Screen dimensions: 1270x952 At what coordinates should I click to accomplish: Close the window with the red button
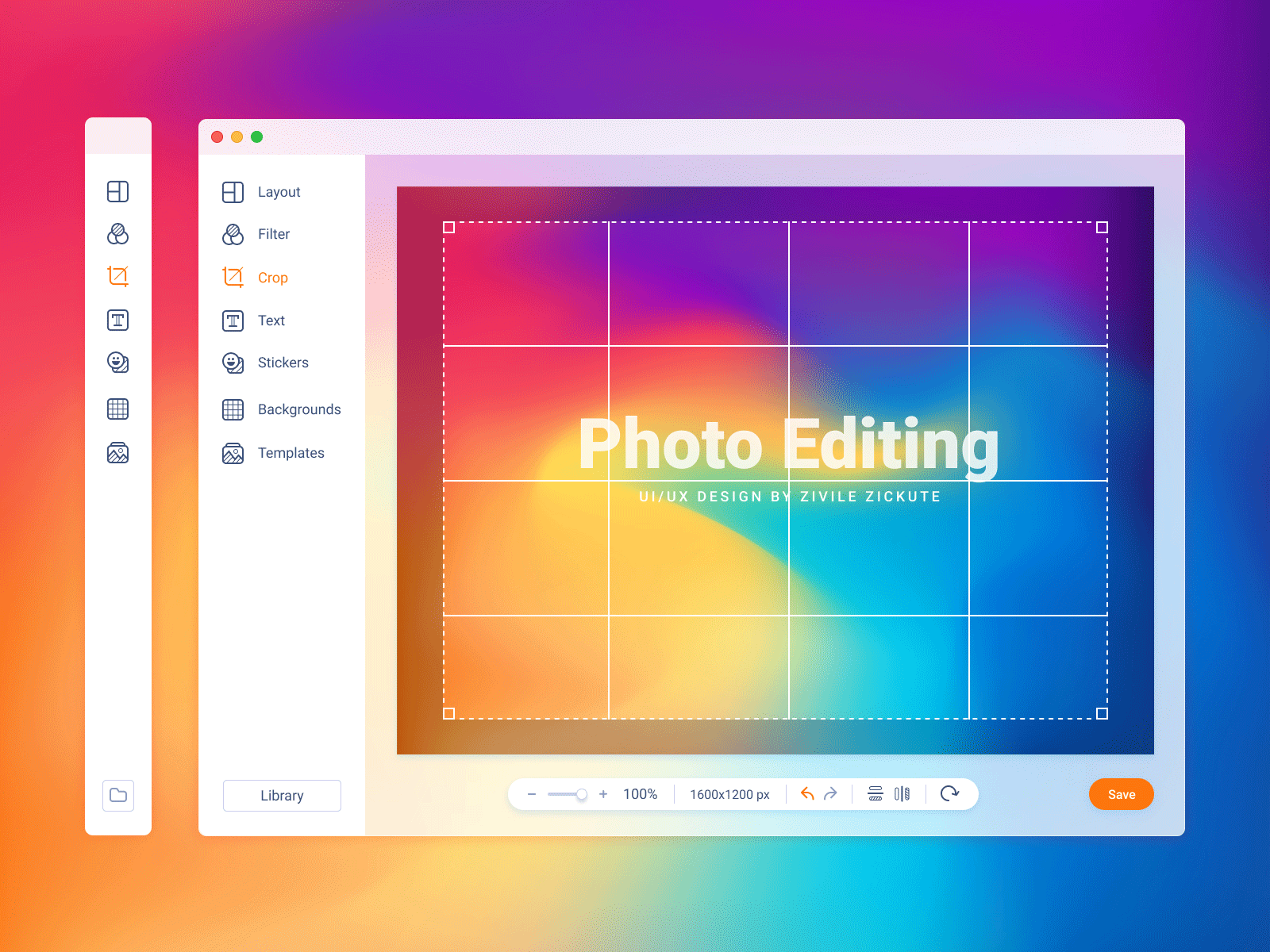(x=217, y=136)
